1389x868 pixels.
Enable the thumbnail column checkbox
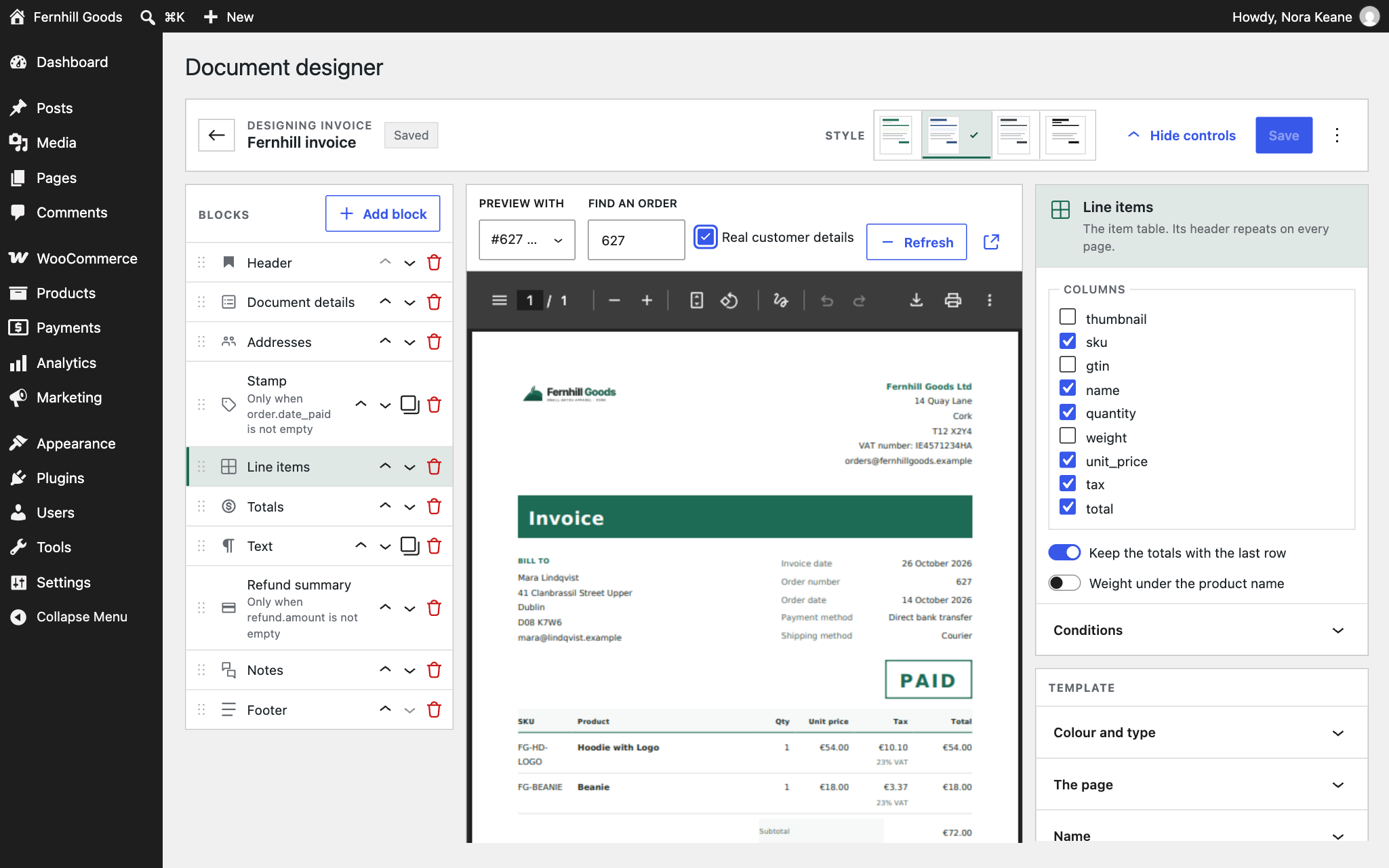(1068, 317)
